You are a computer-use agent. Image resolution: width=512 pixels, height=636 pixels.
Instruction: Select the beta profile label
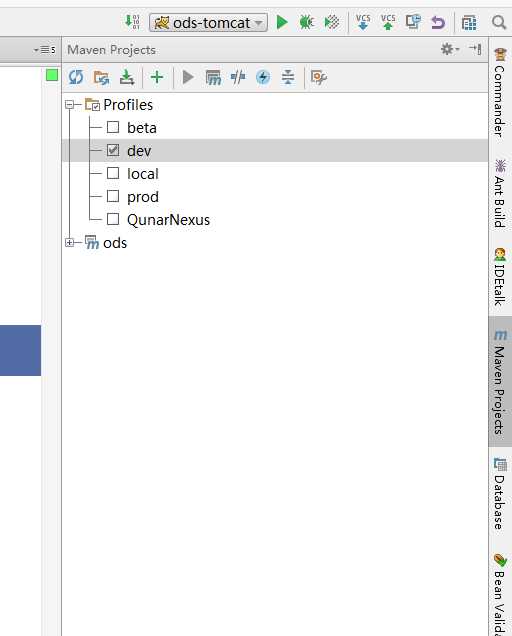tap(142, 128)
